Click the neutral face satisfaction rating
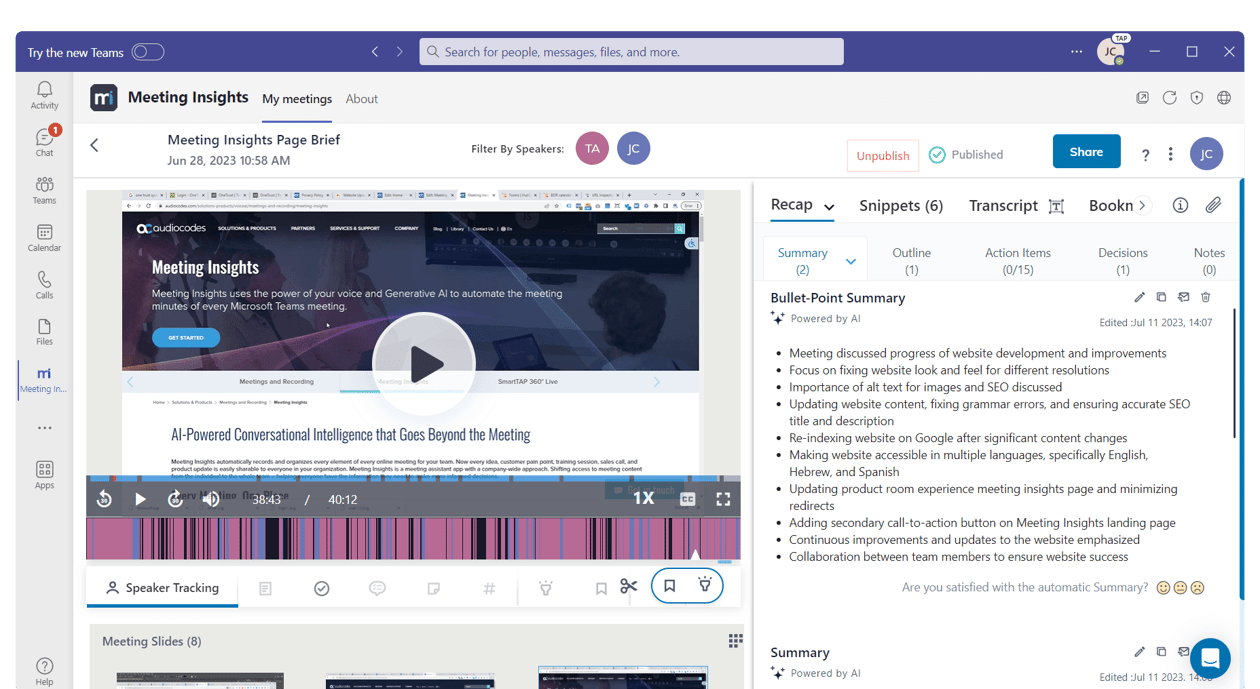This screenshot has height=689, width=1260. pos(1180,588)
